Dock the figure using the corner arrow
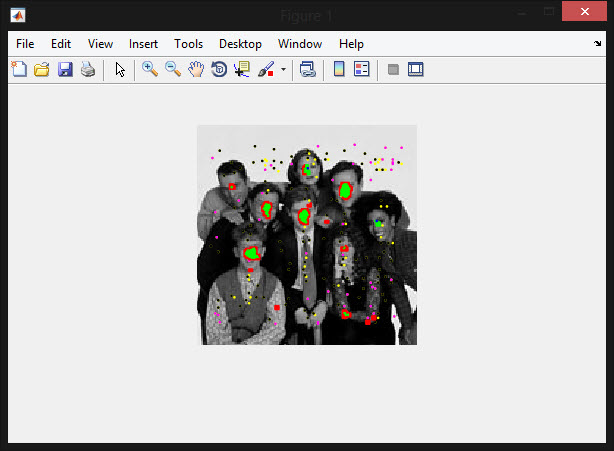614x451 pixels. coord(597,43)
